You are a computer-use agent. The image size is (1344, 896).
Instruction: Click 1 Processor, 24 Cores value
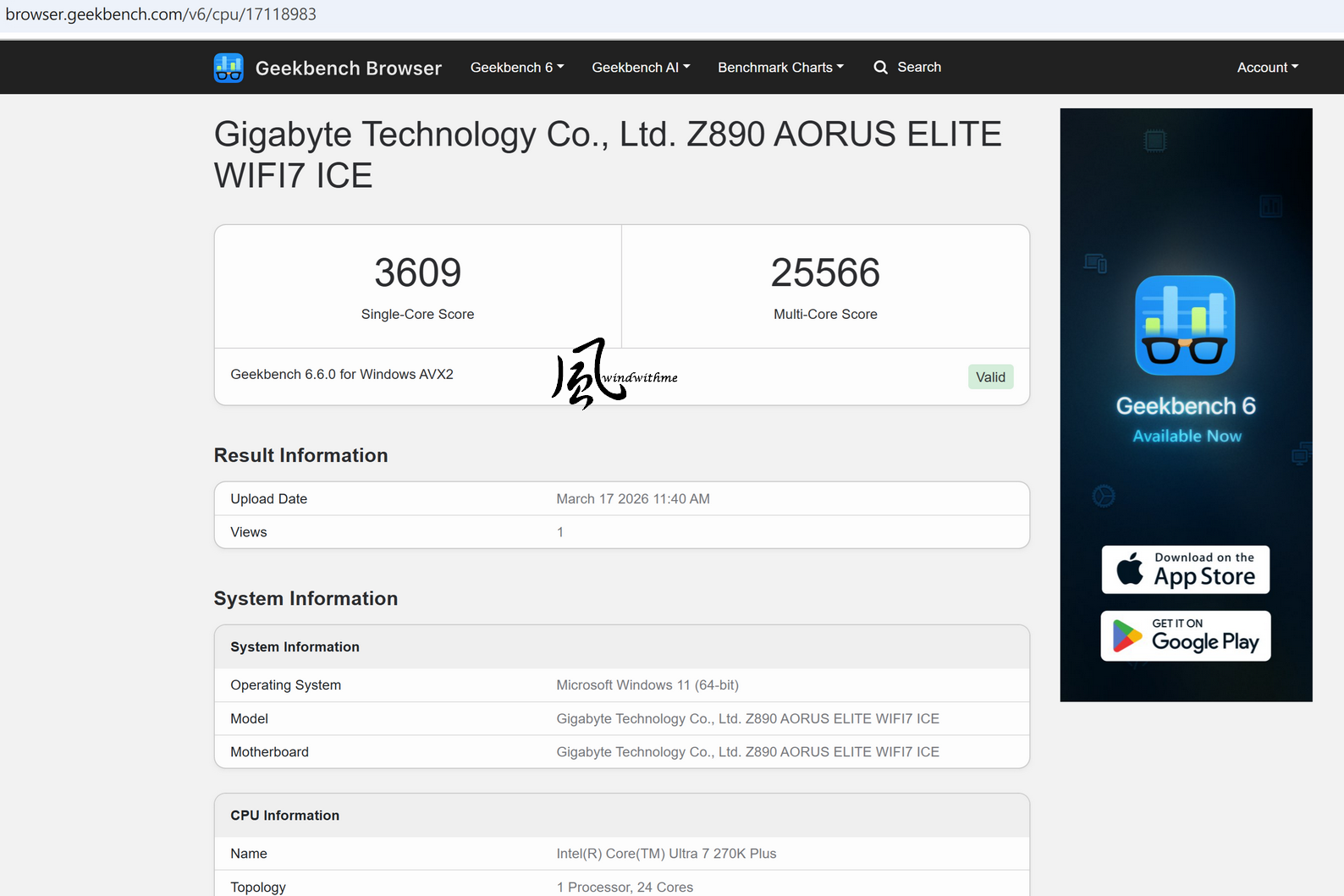click(625, 887)
